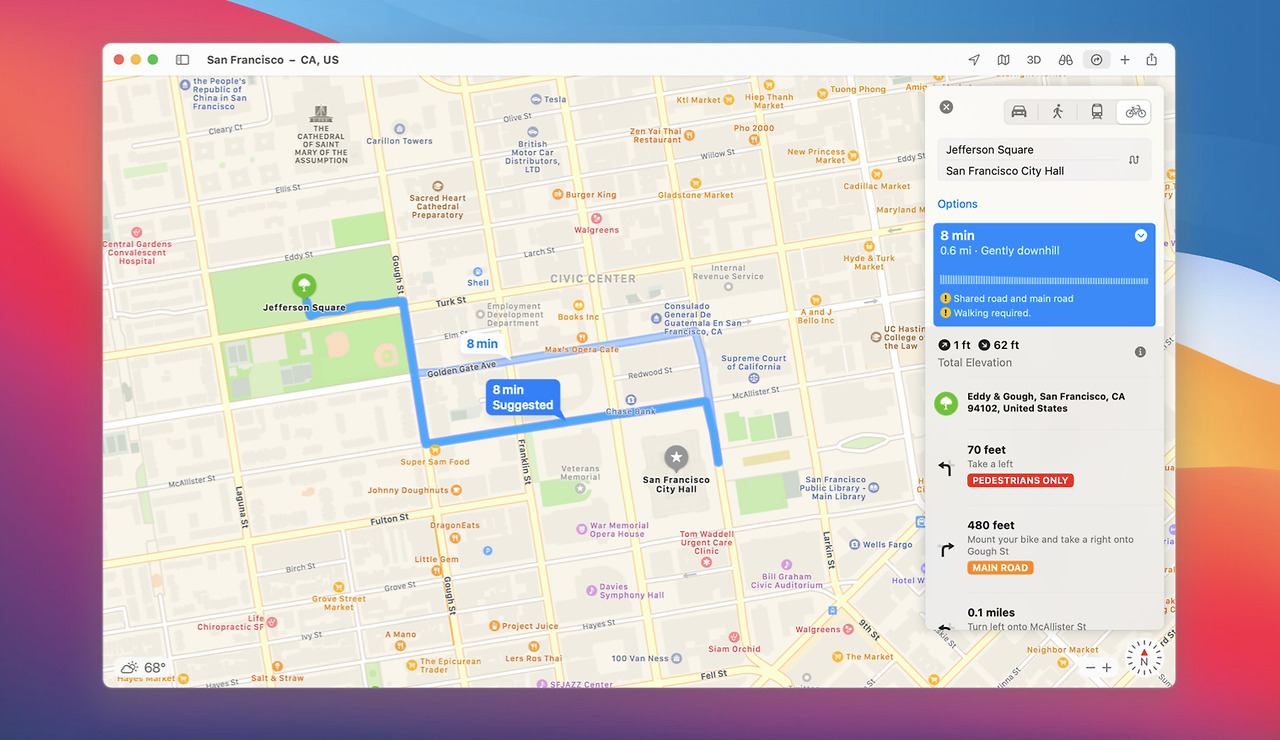
Task: Click the Bill Graham Civic Auditorium marker
Action: 787,564
